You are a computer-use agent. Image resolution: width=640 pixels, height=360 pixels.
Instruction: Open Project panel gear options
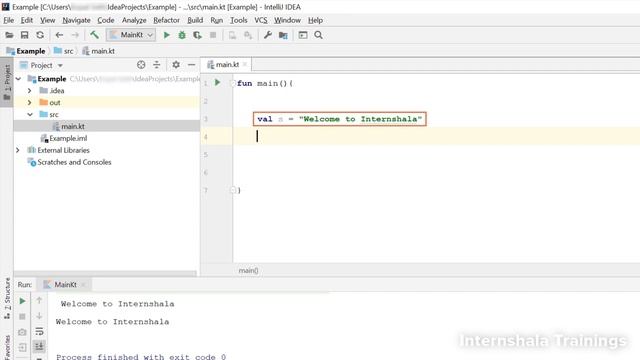pos(176,65)
